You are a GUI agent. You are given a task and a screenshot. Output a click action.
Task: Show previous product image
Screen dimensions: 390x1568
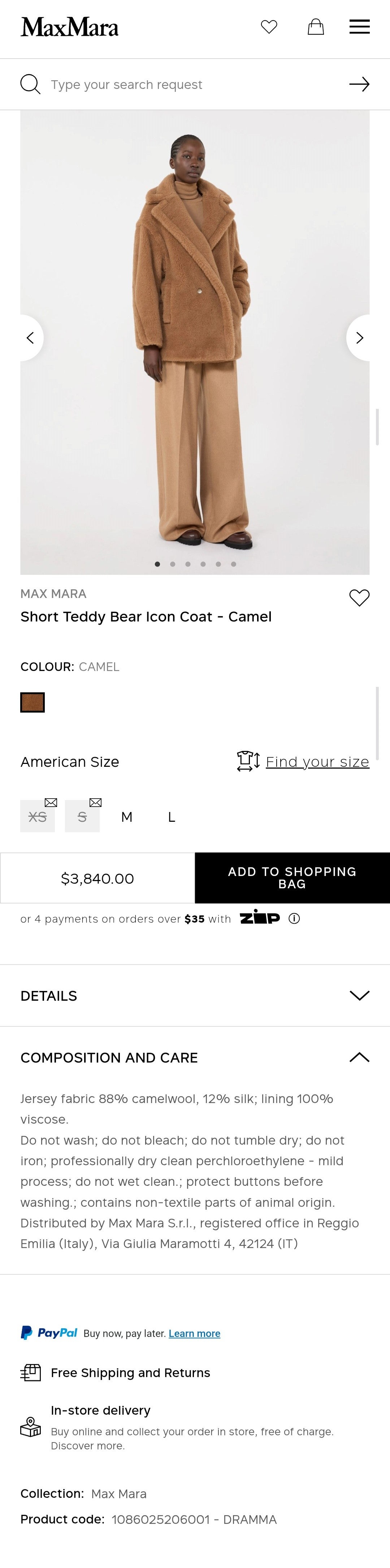[30, 338]
